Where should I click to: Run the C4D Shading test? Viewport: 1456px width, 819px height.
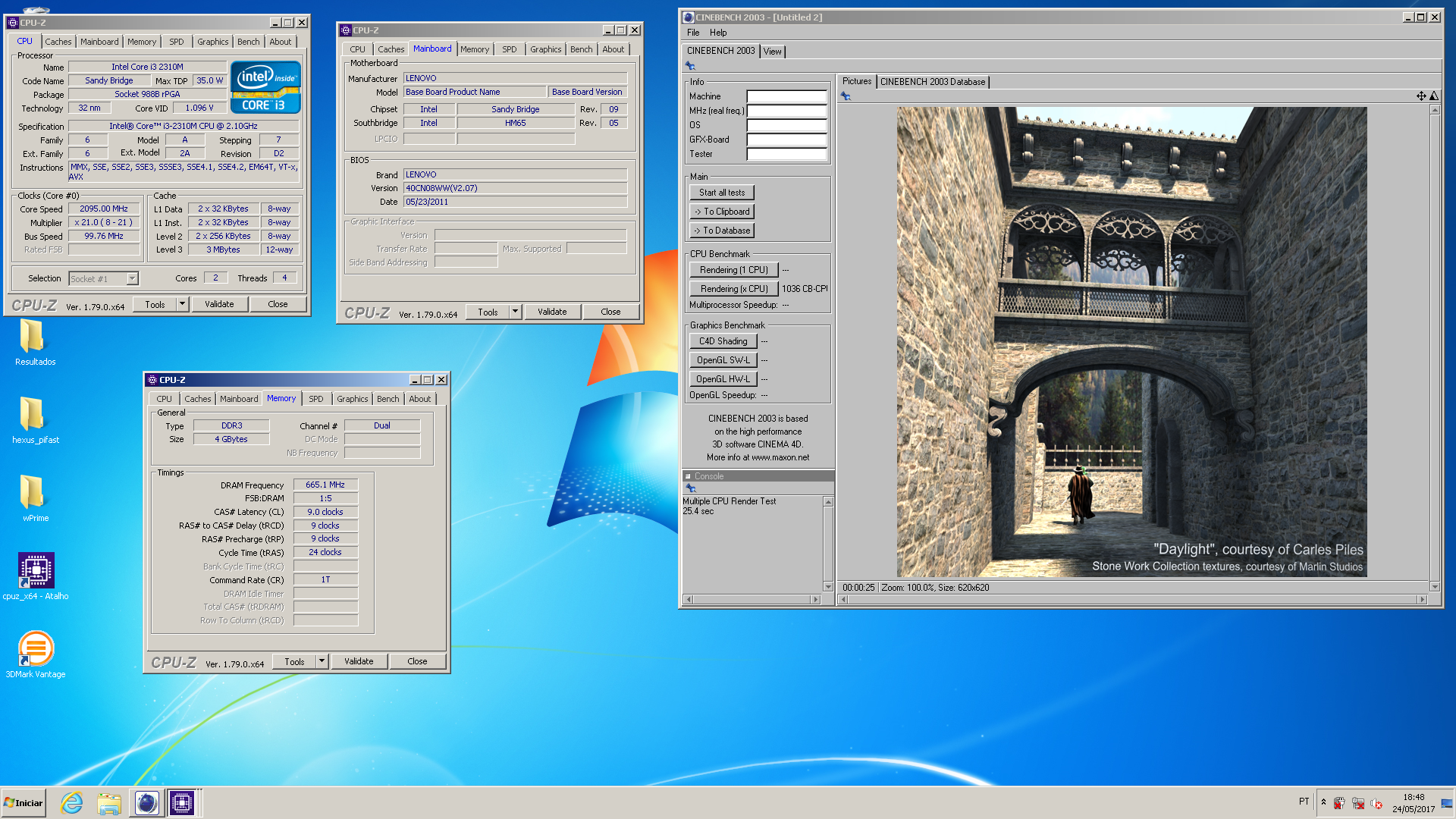tap(723, 341)
